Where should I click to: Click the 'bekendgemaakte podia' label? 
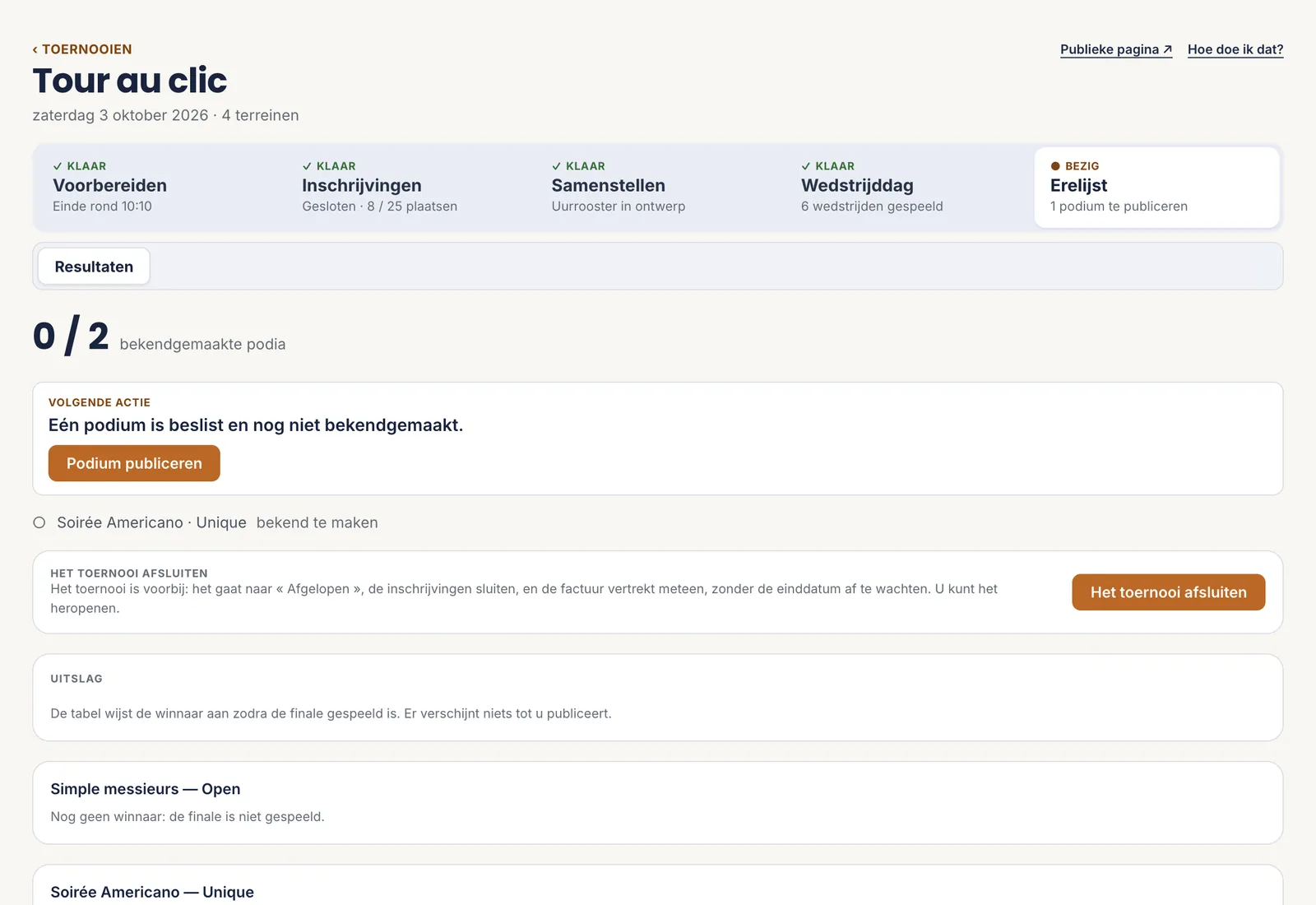click(202, 344)
